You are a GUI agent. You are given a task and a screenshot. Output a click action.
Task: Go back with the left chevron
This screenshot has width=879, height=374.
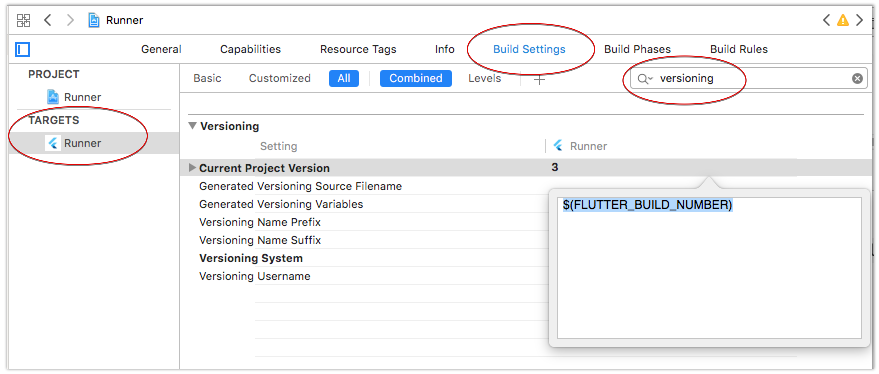point(48,21)
